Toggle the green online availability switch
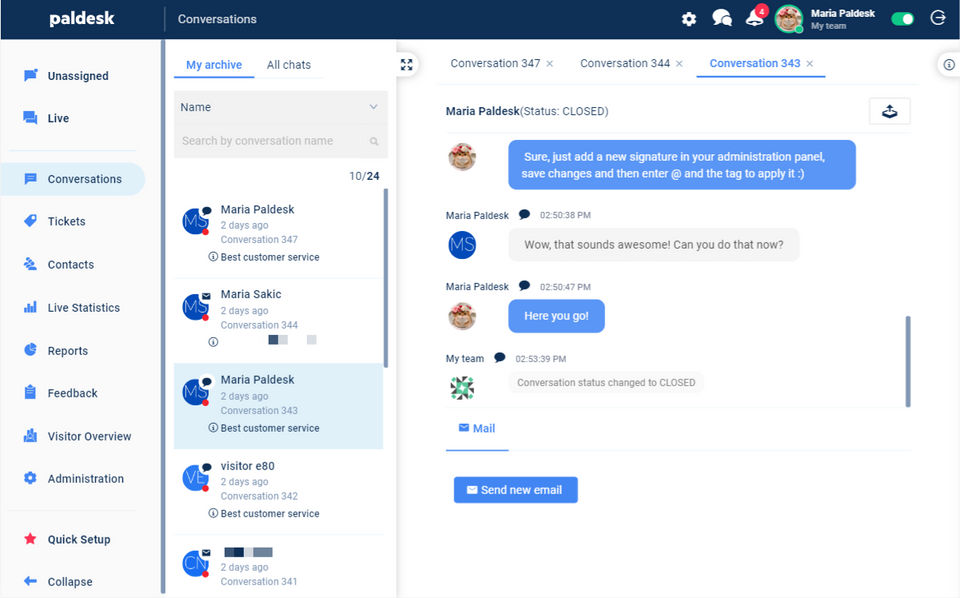The height and width of the screenshot is (598, 960). [902, 19]
